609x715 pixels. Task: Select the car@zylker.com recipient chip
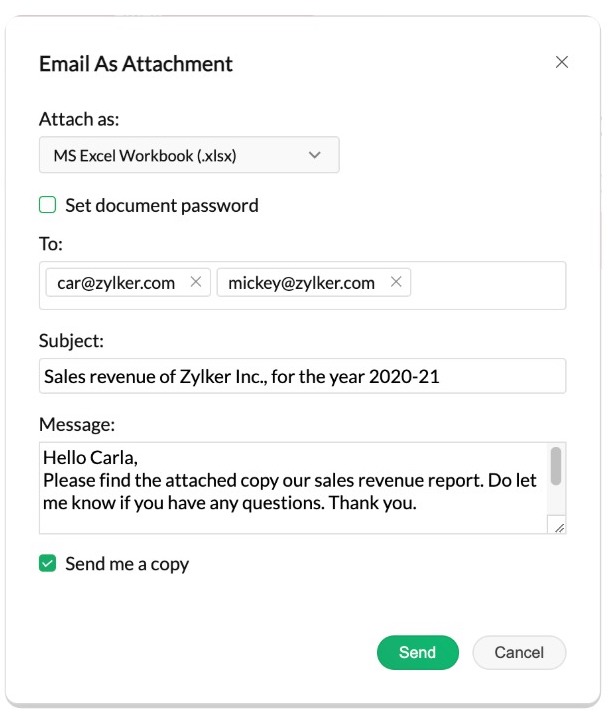coord(116,283)
